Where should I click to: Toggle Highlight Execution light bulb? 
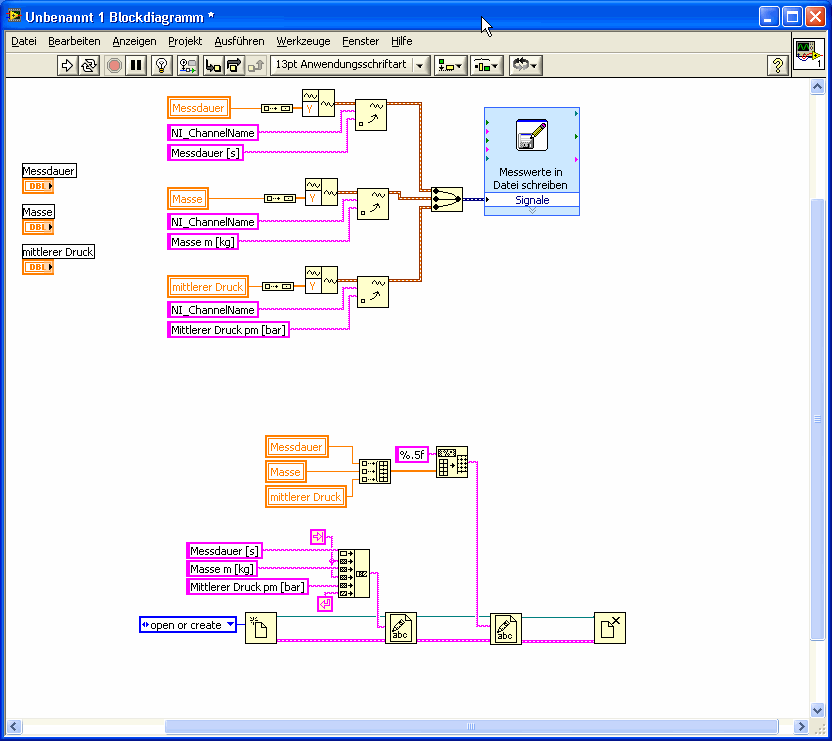(x=161, y=65)
